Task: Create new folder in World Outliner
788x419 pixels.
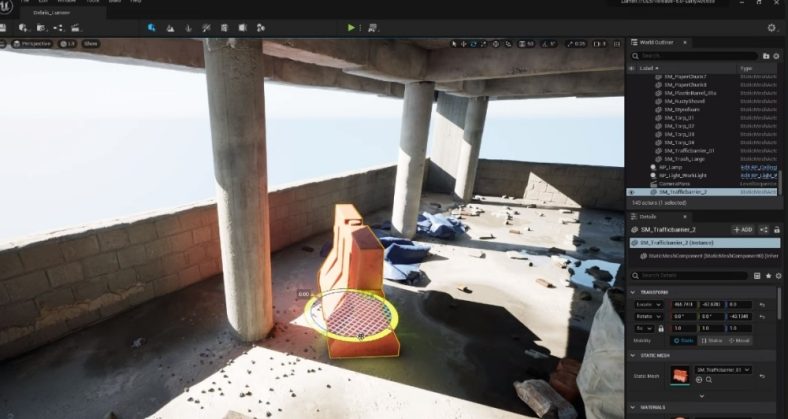Action: click(x=766, y=56)
